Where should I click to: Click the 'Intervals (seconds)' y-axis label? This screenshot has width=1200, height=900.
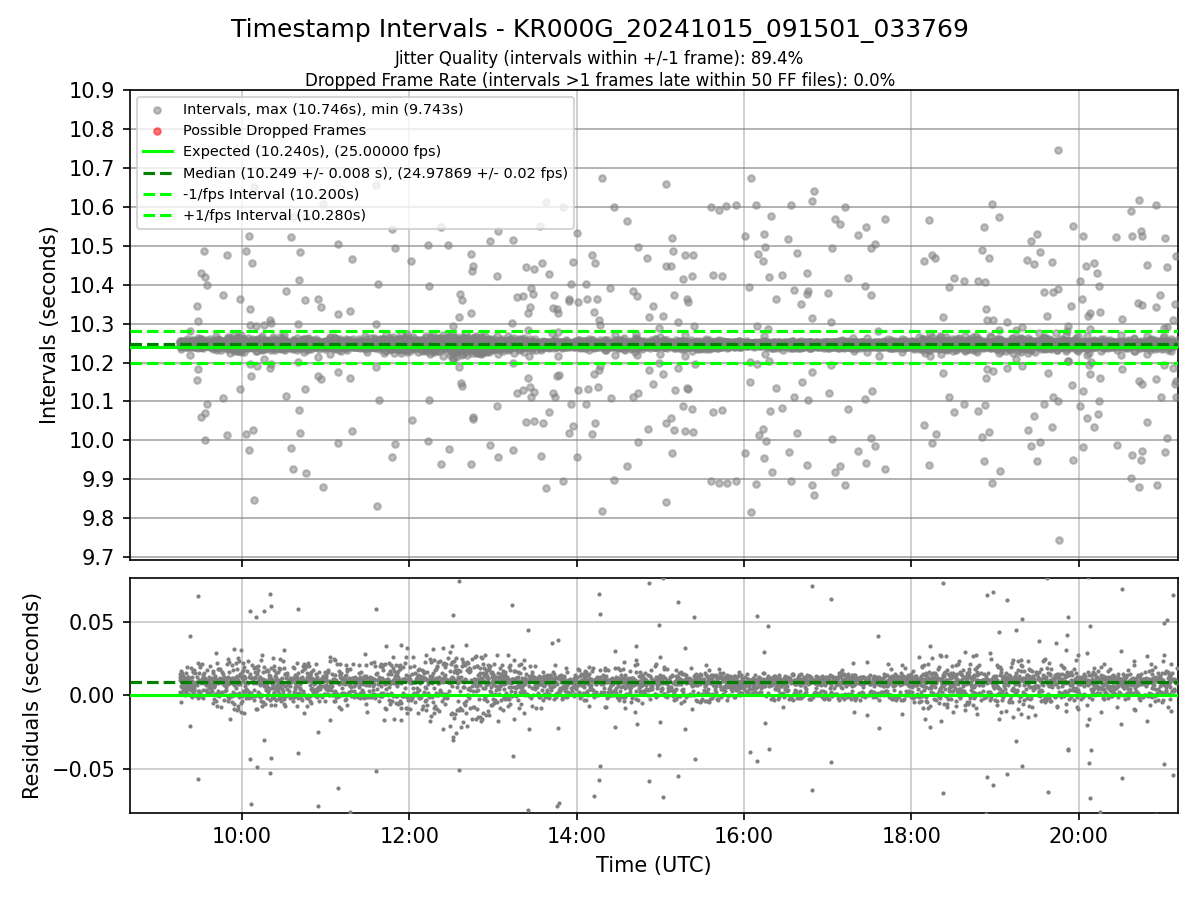point(49,325)
